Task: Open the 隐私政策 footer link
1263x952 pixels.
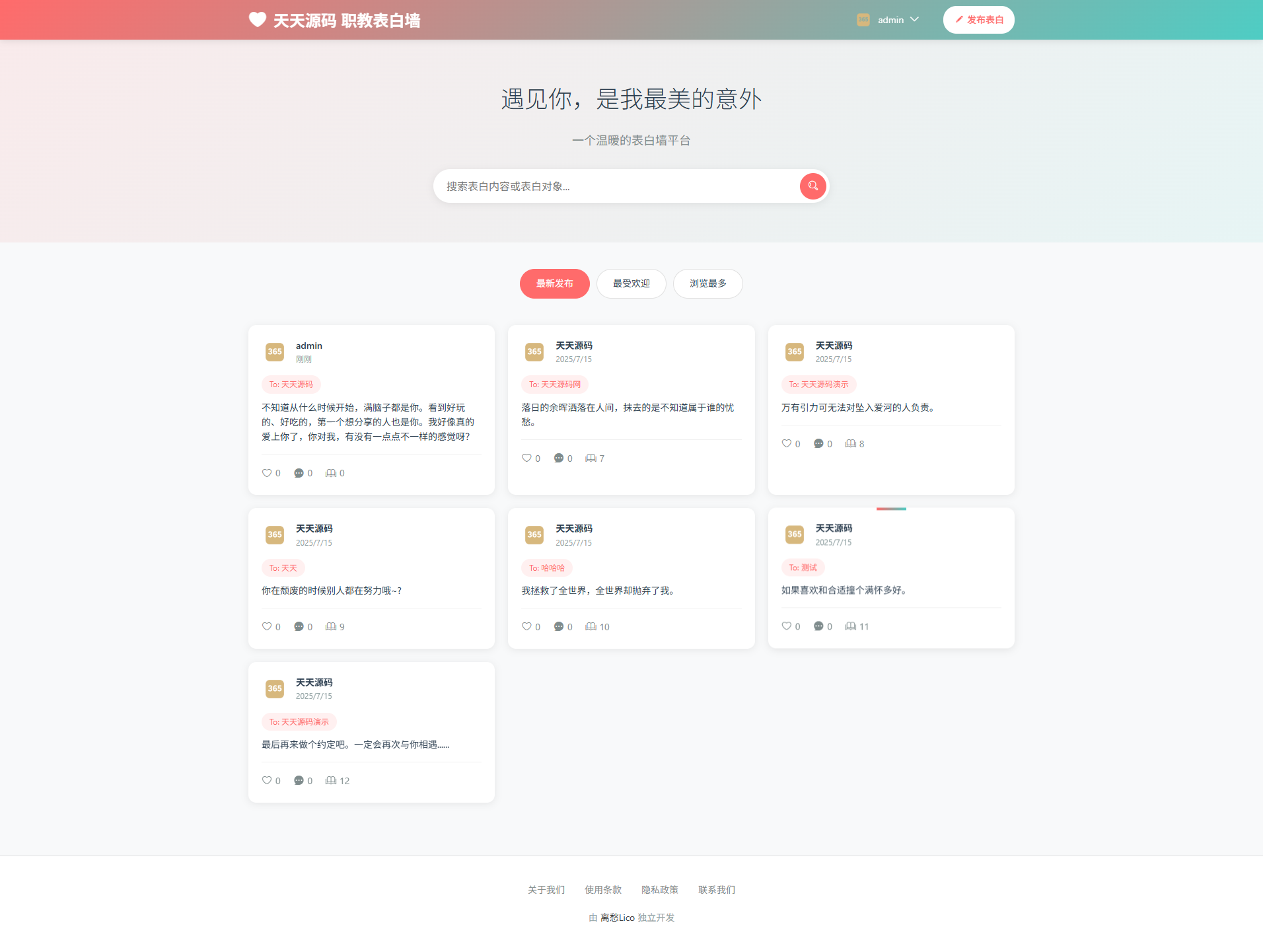Action: [659, 890]
